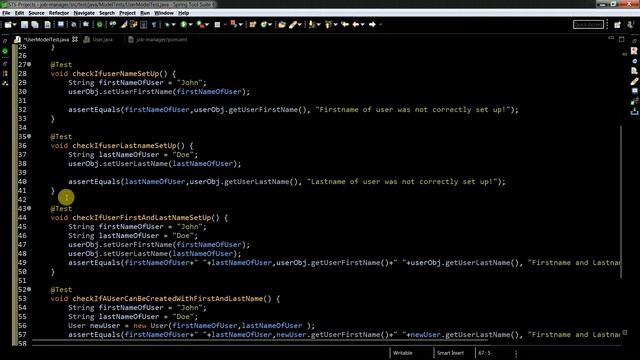This screenshot has width=640, height=360.
Task: Open the Search menu
Action: 107,13
